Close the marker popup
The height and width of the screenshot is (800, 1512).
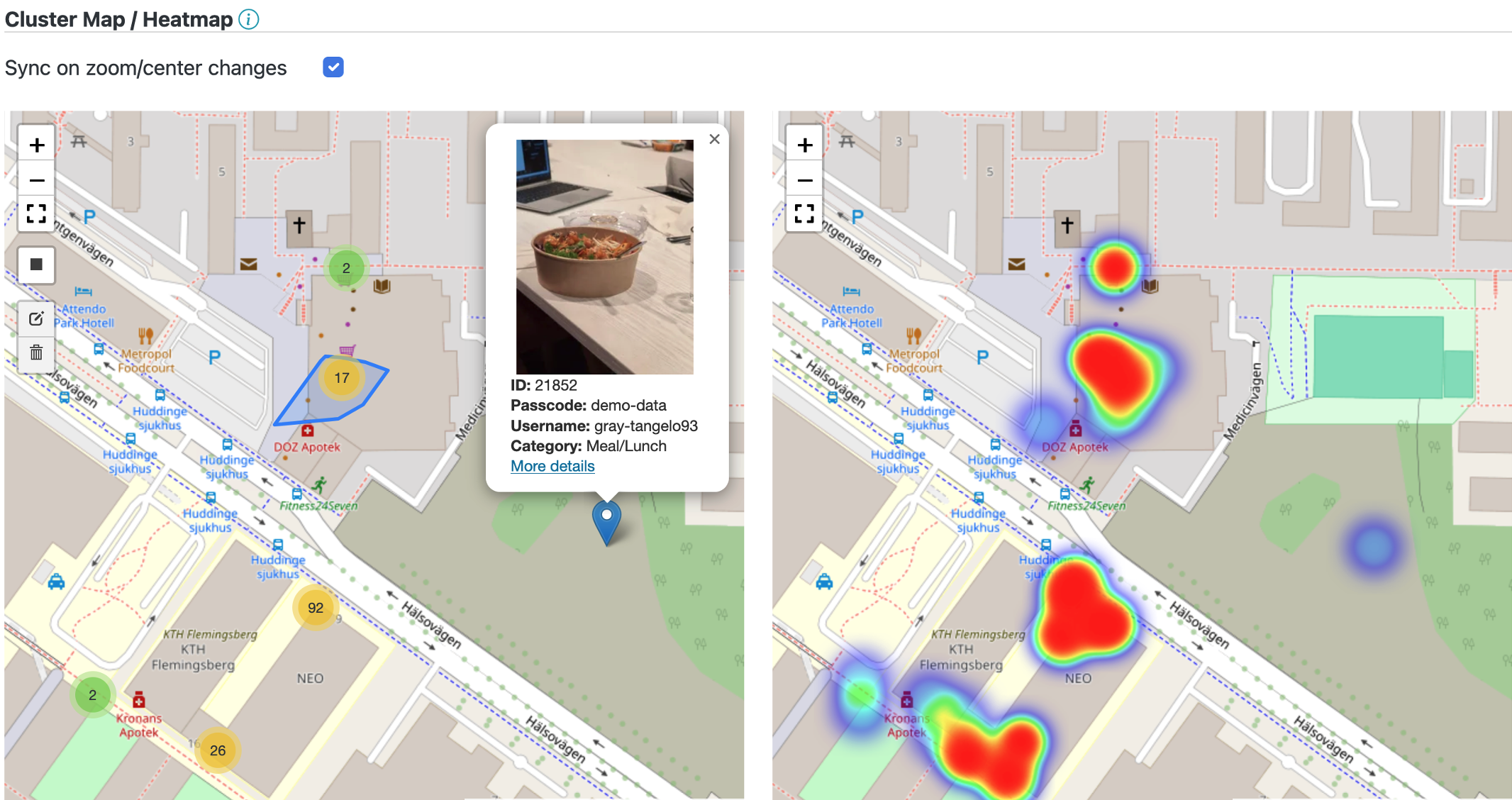click(x=714, y=140)
